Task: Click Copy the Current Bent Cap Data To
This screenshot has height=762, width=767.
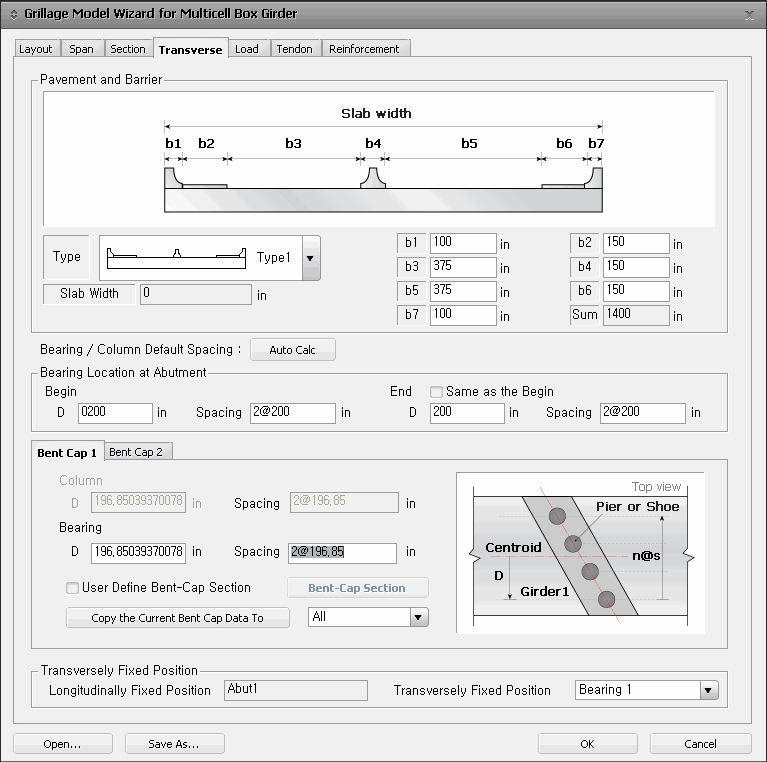Action: click(x=178, y=618)
